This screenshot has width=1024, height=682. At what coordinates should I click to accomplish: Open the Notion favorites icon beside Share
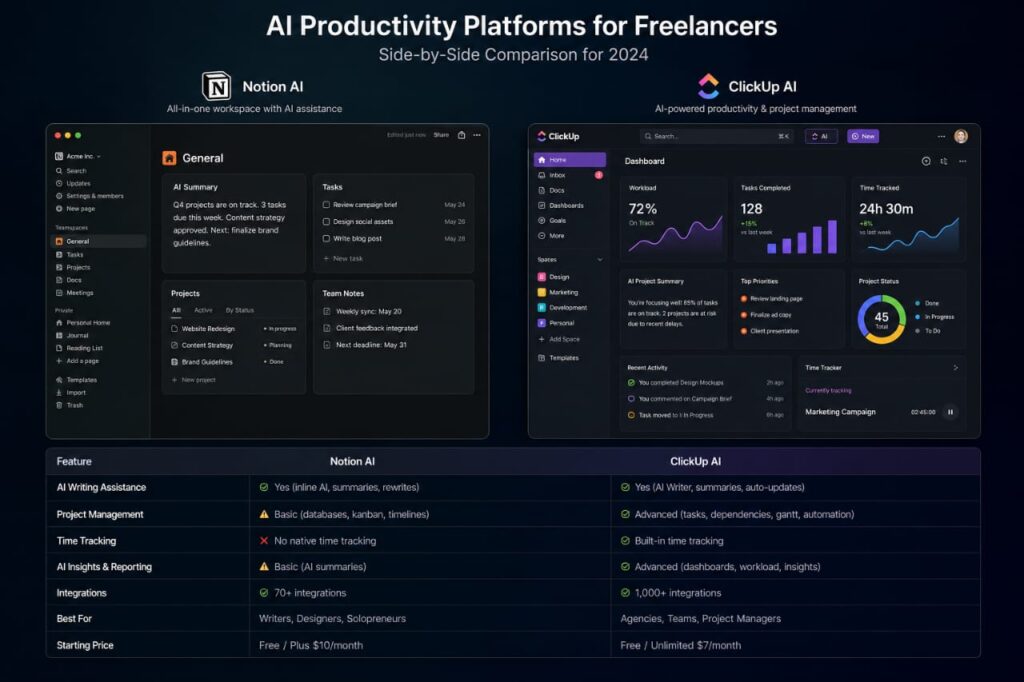point(462,135)
